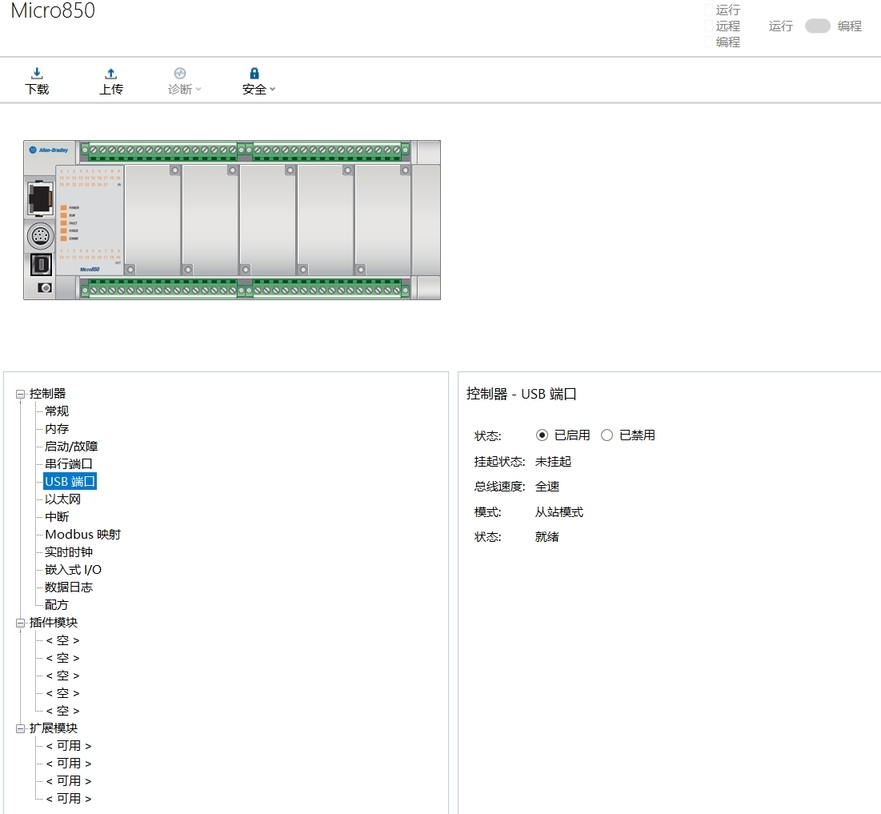Click the 运行 status checkbox
881x814 pixels.
709,10
